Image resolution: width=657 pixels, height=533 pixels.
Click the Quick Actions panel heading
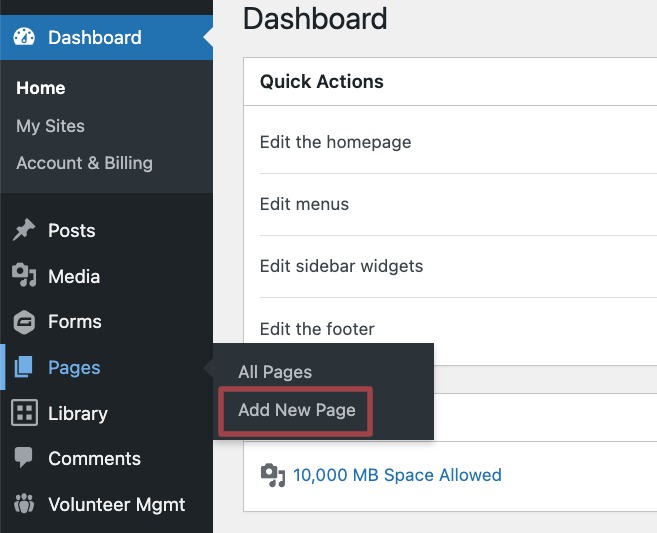321,81
